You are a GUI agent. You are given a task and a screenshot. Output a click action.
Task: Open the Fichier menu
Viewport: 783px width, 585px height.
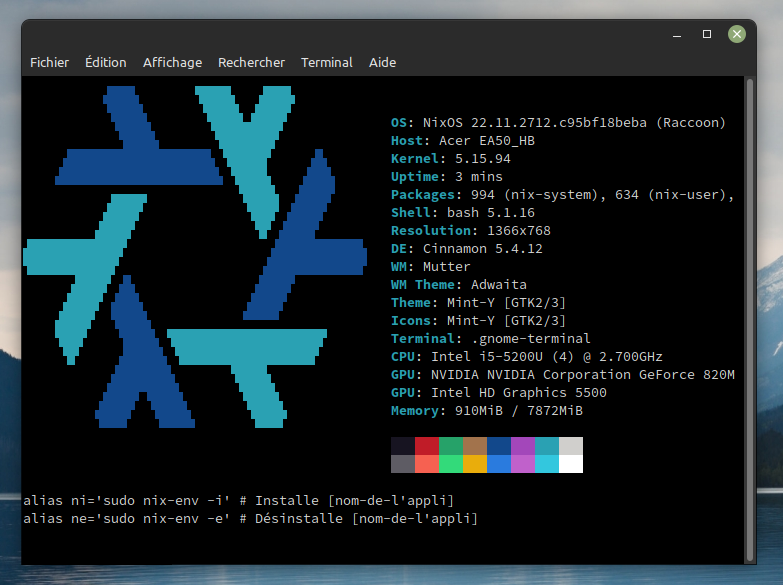pos(49,62)
